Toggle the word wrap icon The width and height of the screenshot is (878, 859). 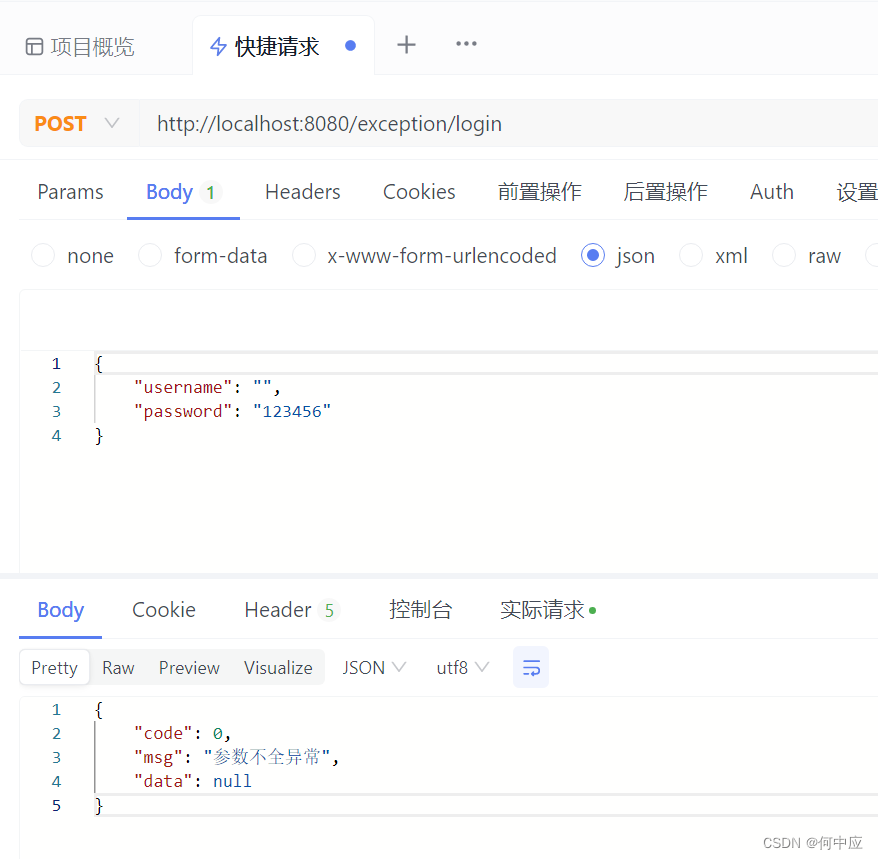coord(531,667)
